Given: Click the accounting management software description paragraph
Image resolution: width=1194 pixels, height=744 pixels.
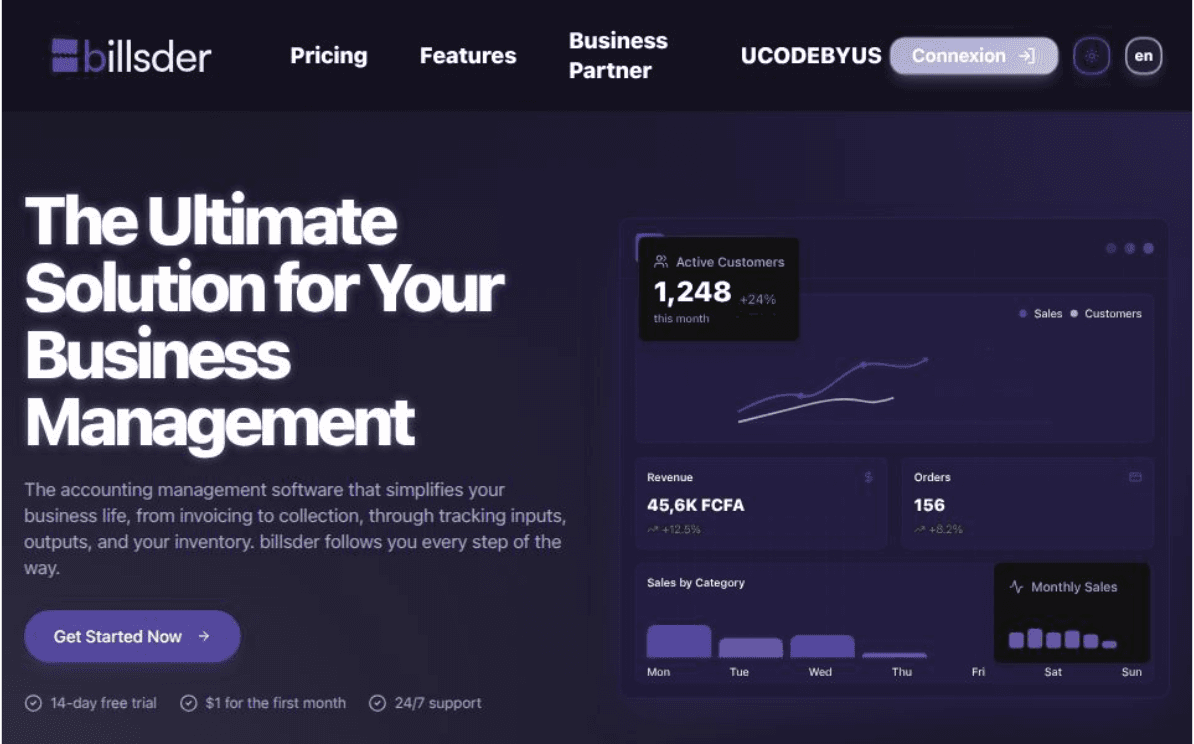Looking at the screenshot, I should pos(295,528).
